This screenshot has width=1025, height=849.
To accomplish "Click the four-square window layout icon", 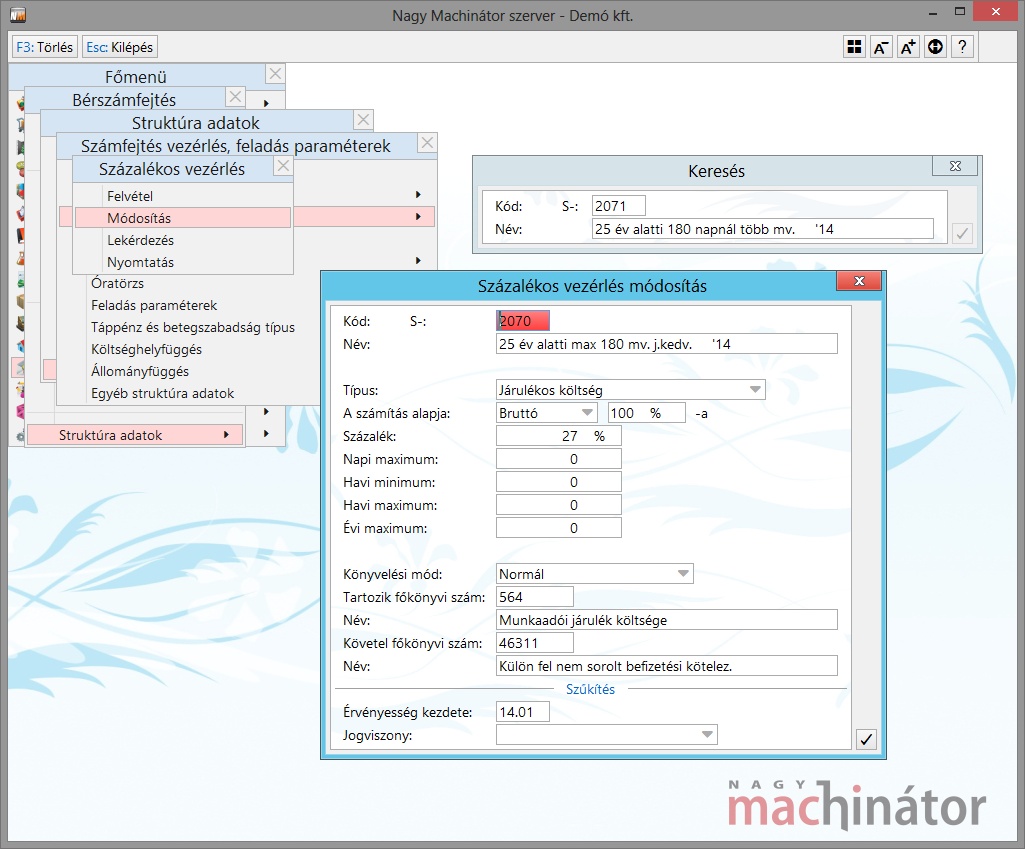I will (x=854, y=47).
